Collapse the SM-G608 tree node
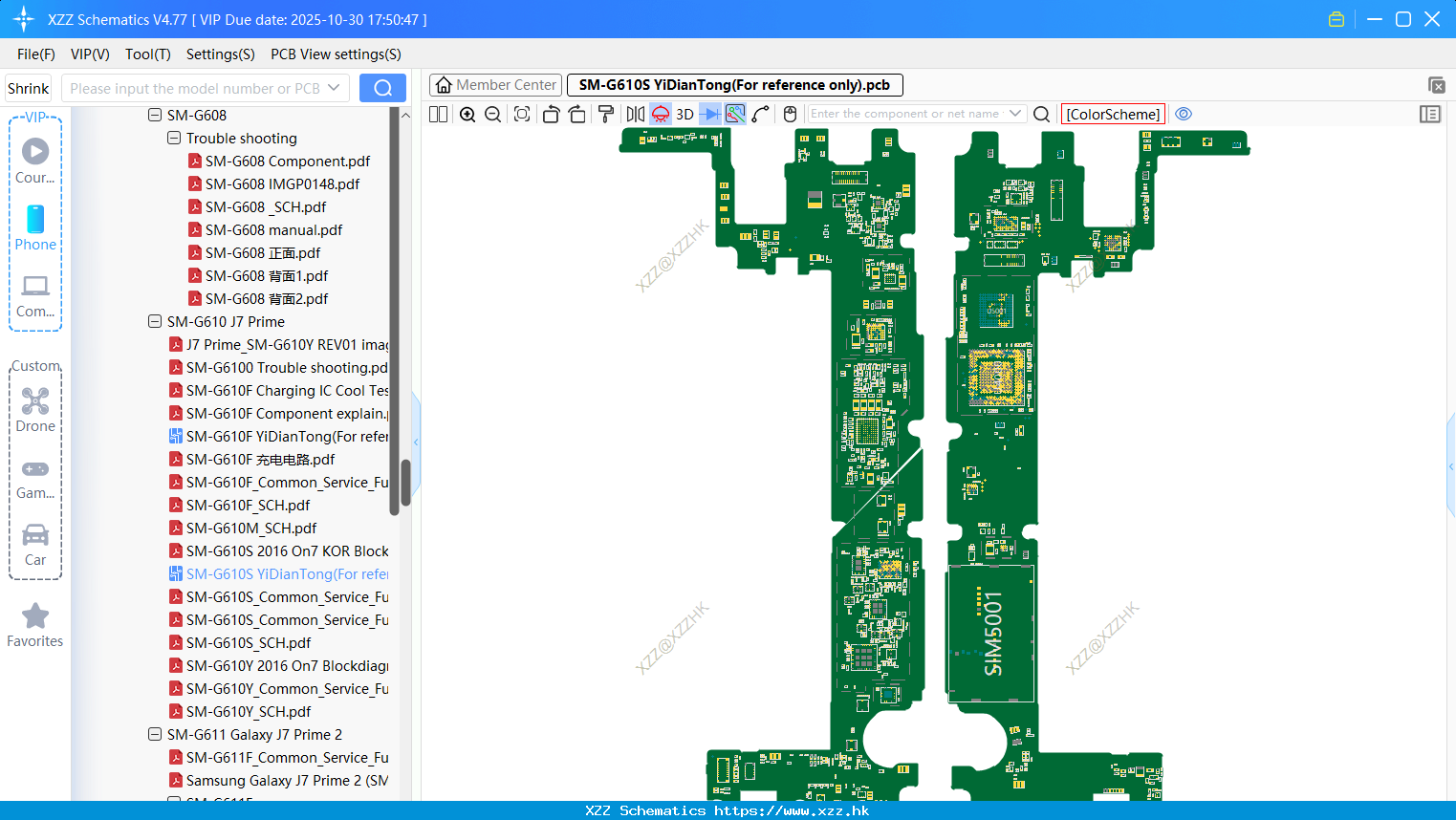Screen dimensions: 1456x820 click(155, 115)
